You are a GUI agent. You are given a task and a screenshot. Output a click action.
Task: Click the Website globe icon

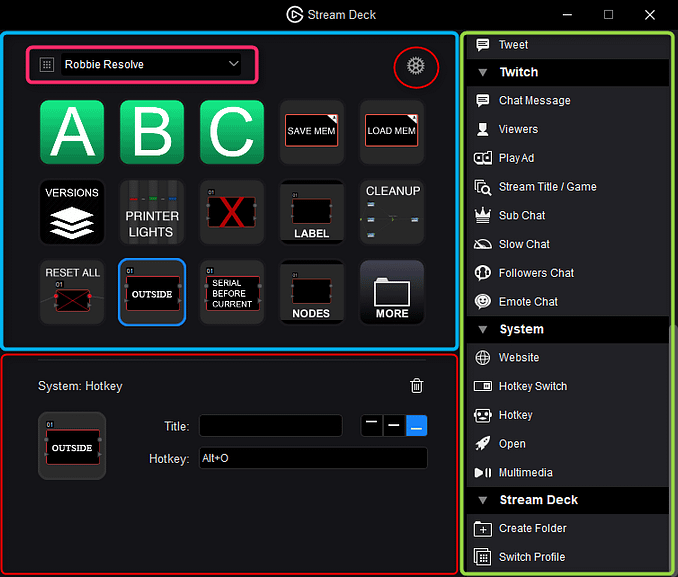click(483, 358)
